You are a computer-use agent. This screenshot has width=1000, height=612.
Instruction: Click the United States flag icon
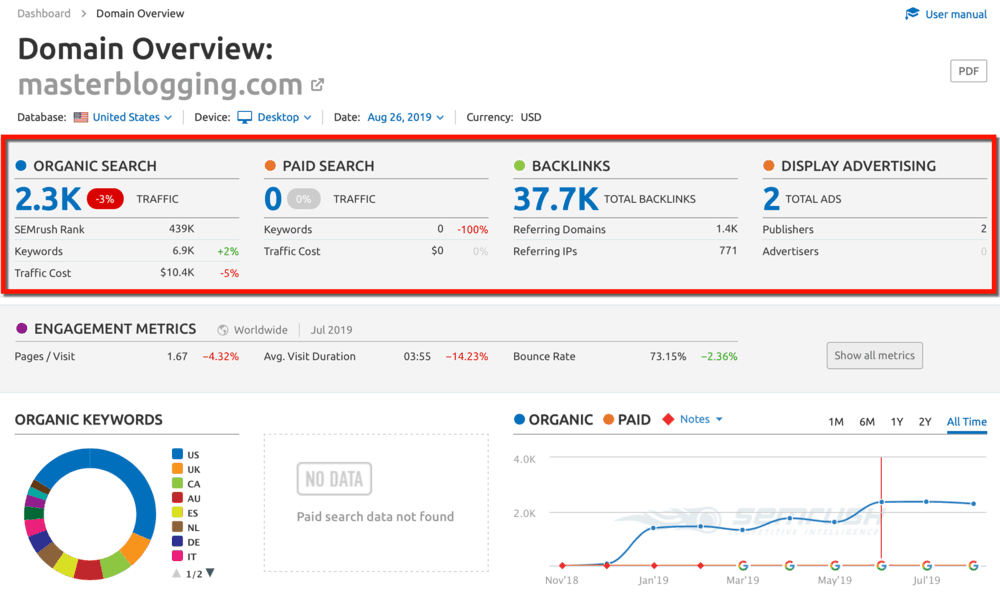click(x=80, y=117)
